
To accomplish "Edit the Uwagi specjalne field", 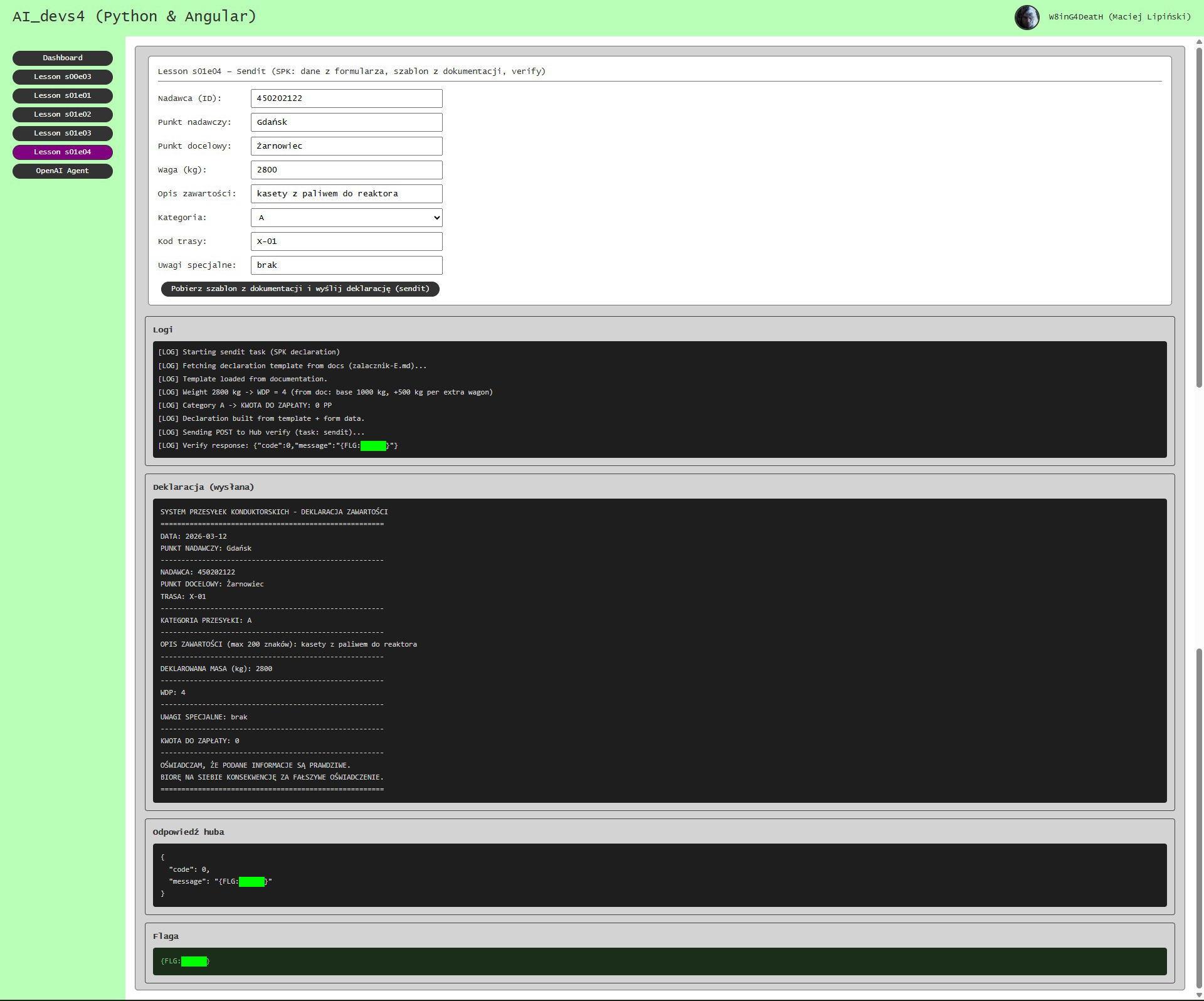I will pyautogui.click(x=346, y=265).
